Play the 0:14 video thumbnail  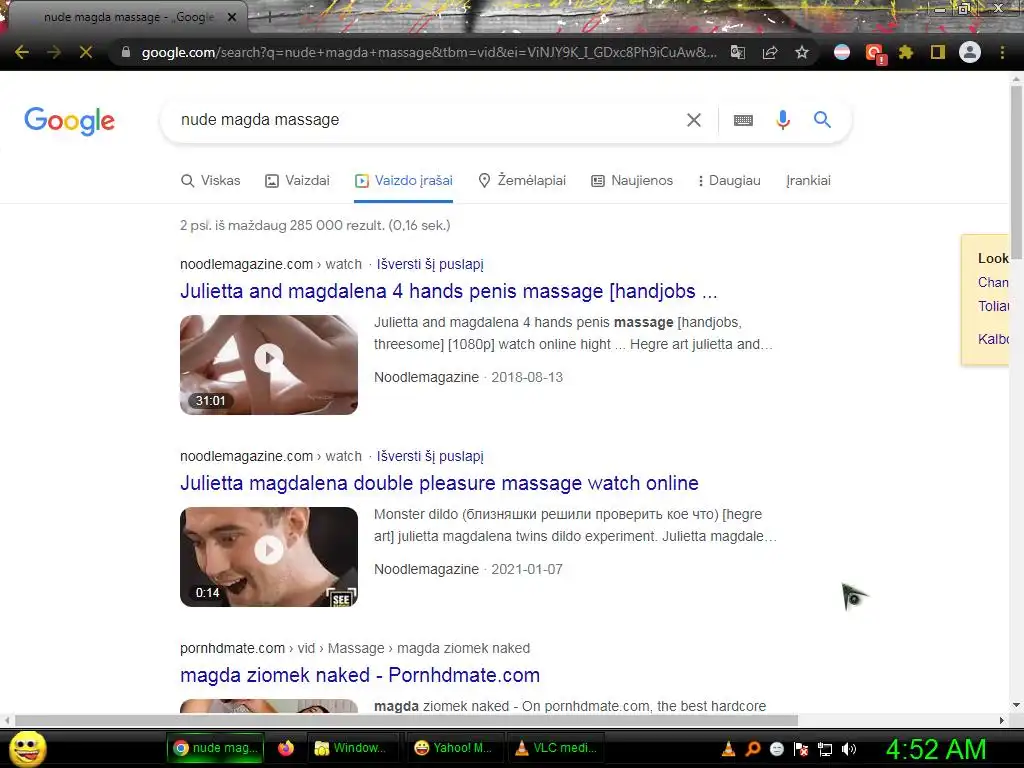[x=269, y=557]
